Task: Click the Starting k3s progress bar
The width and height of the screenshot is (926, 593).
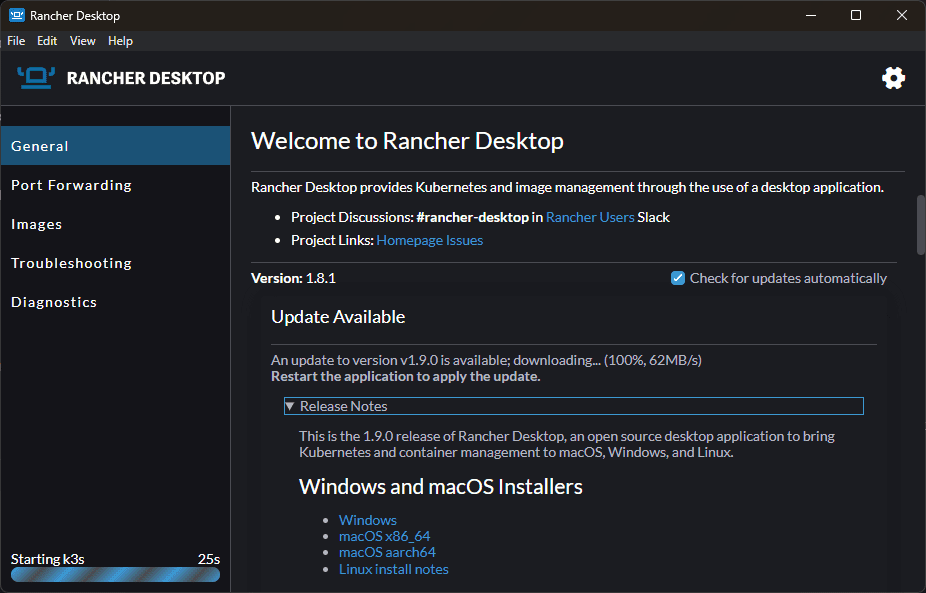Action: (x=114, y=574)
